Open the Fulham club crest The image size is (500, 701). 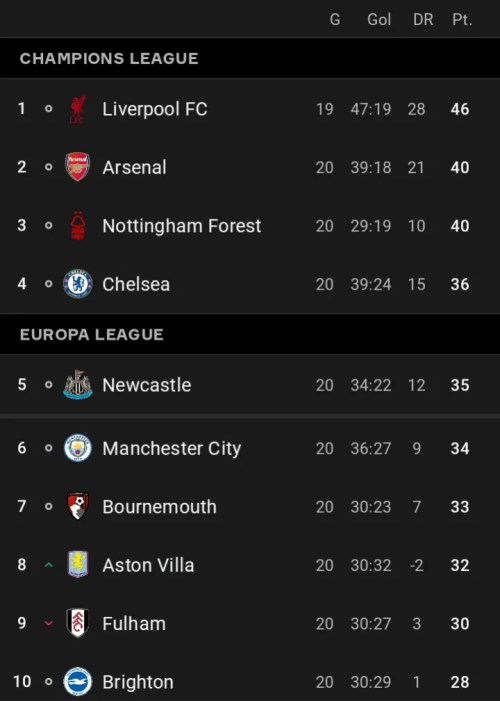pyautogui.click(x=78, y=623)
